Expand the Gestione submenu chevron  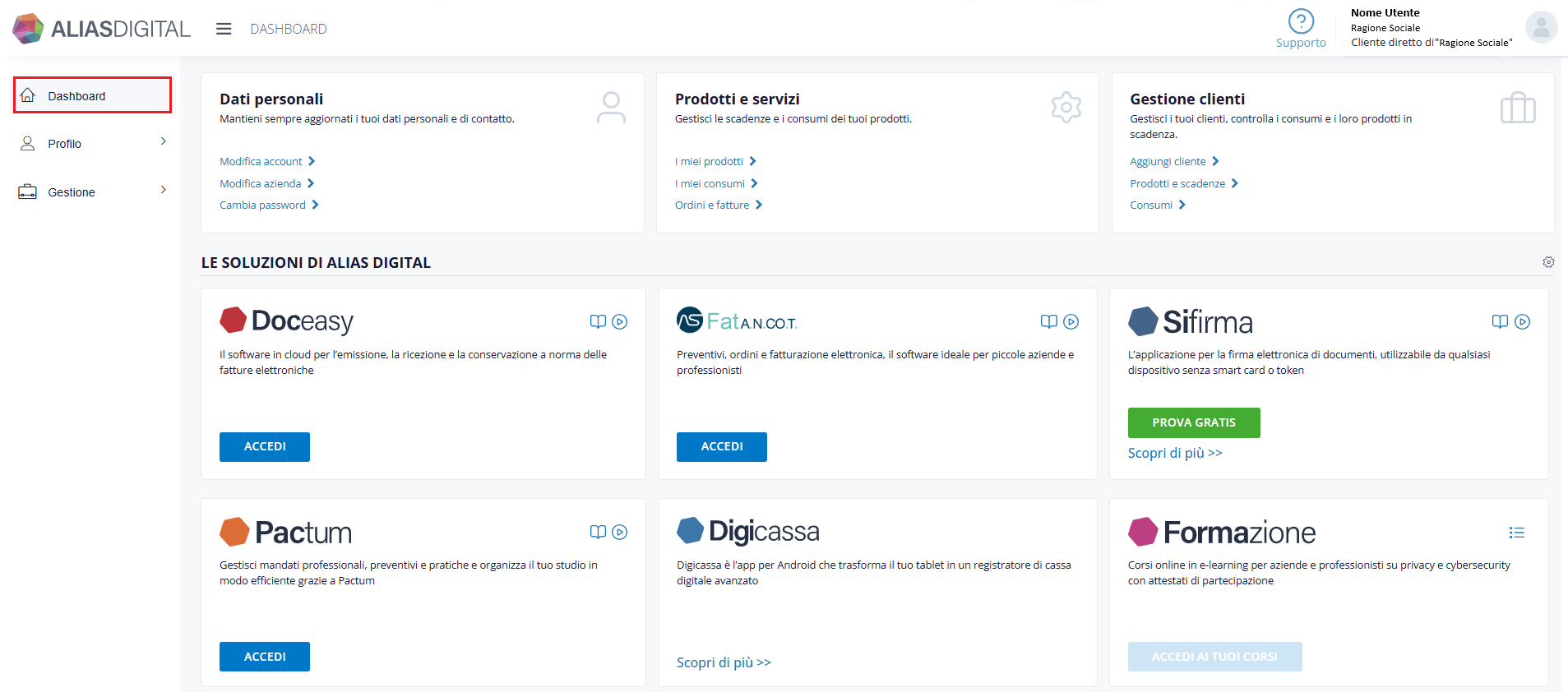tap(164, 190)
